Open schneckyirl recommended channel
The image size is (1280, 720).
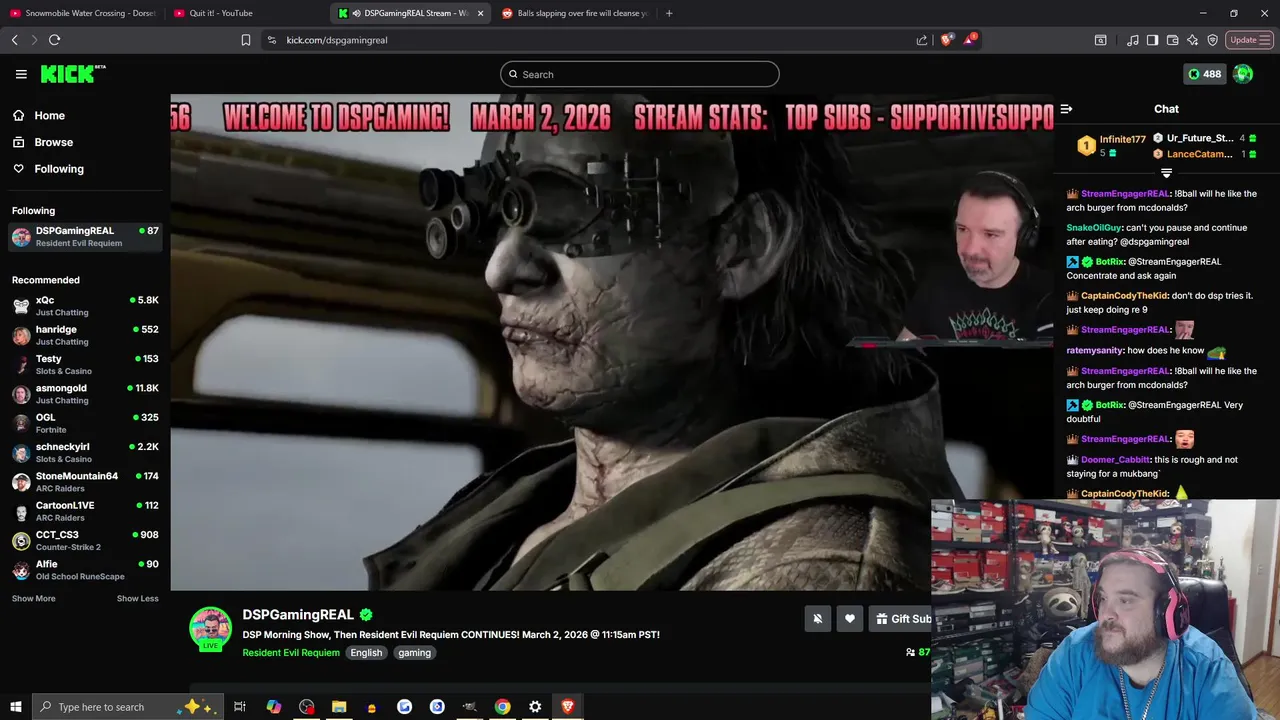tap(85, 452)
